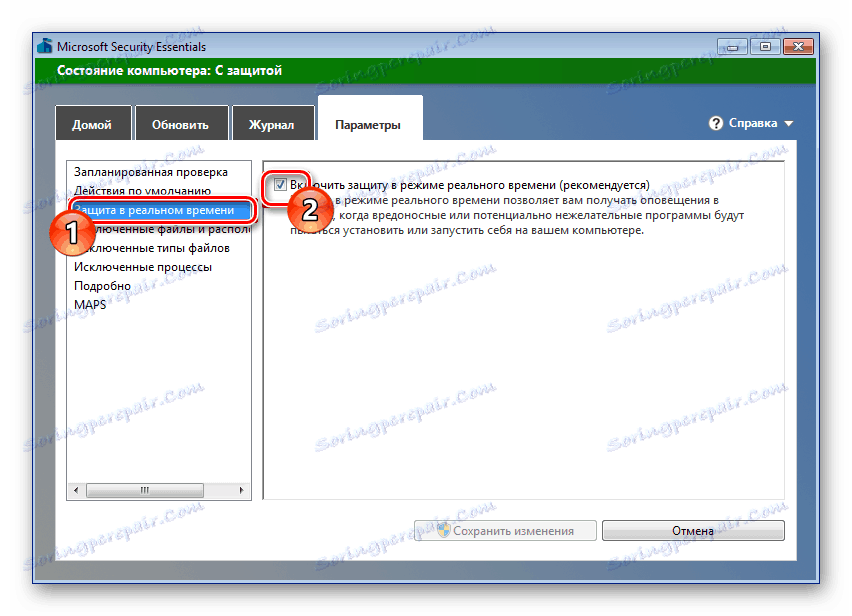This screenshot has height=616, width=852.
Task: Click the Справка help question icon
Action: (716, 123)
